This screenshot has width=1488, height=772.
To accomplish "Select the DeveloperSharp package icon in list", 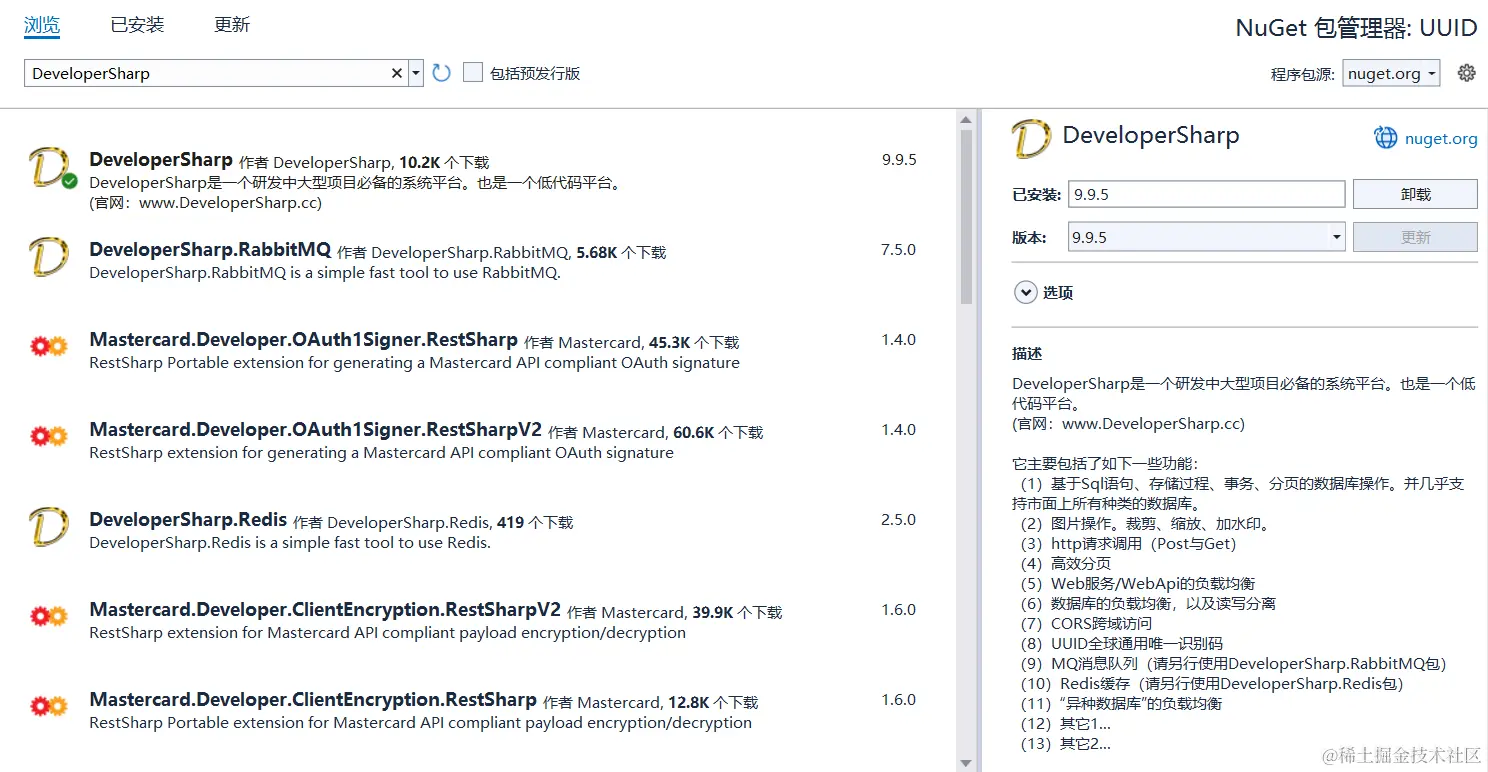I will (48, 167).
